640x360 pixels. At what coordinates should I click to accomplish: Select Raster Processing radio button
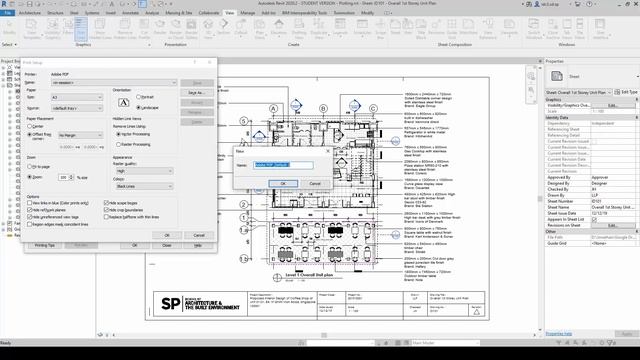click(118, 144)
